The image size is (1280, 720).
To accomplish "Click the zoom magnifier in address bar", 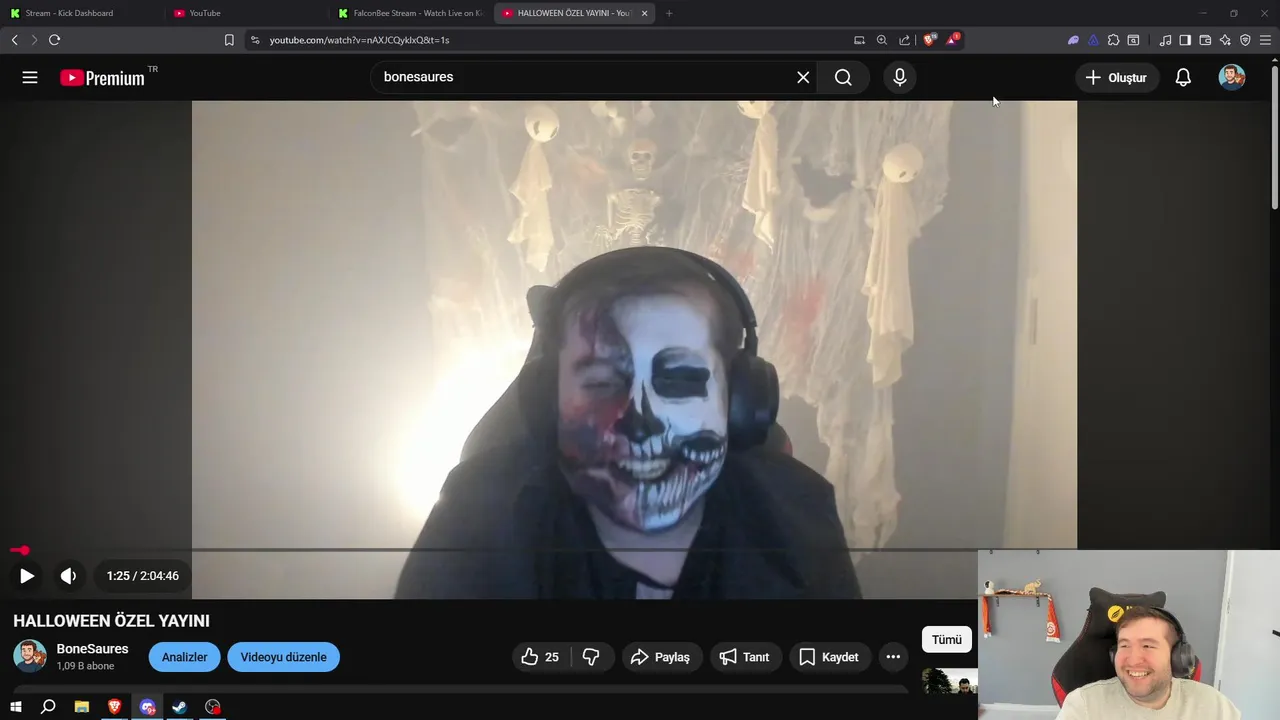I will point(882,40).
